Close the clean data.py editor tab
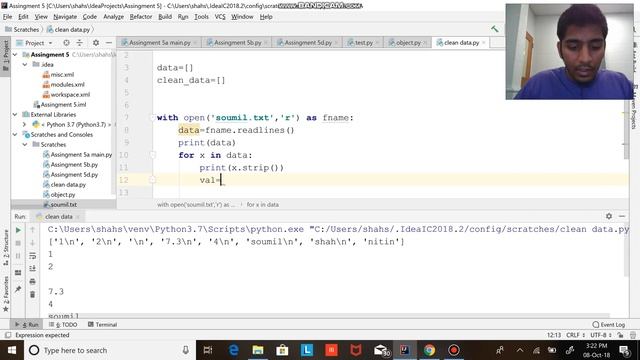Screen dimensions: 640x360 [484, 42]
